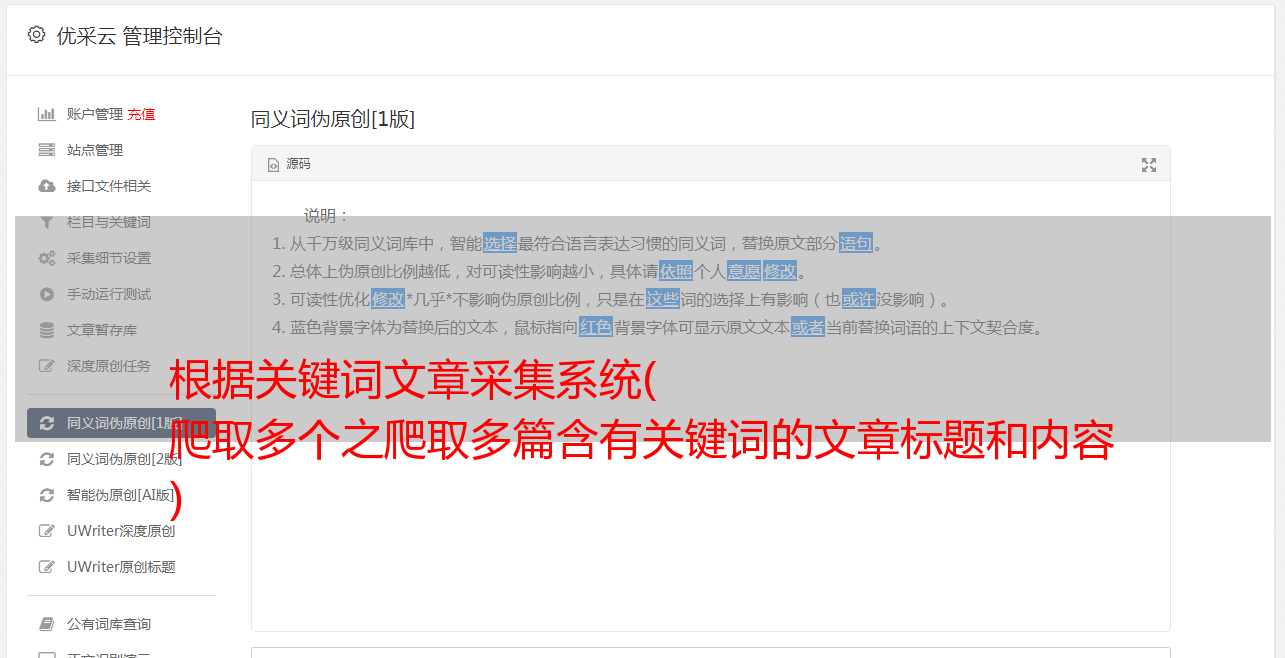
Task: Click the 接口文件相关 cloud upload icon
Action: (x=46, y=186)
